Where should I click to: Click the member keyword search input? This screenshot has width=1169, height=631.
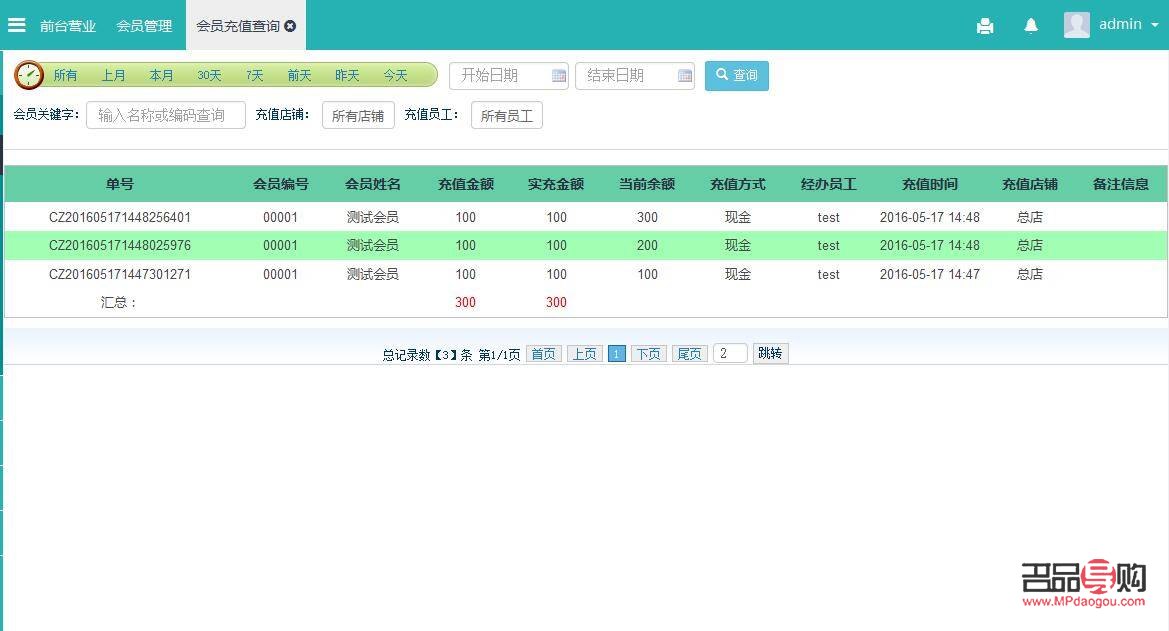point(165,114)
